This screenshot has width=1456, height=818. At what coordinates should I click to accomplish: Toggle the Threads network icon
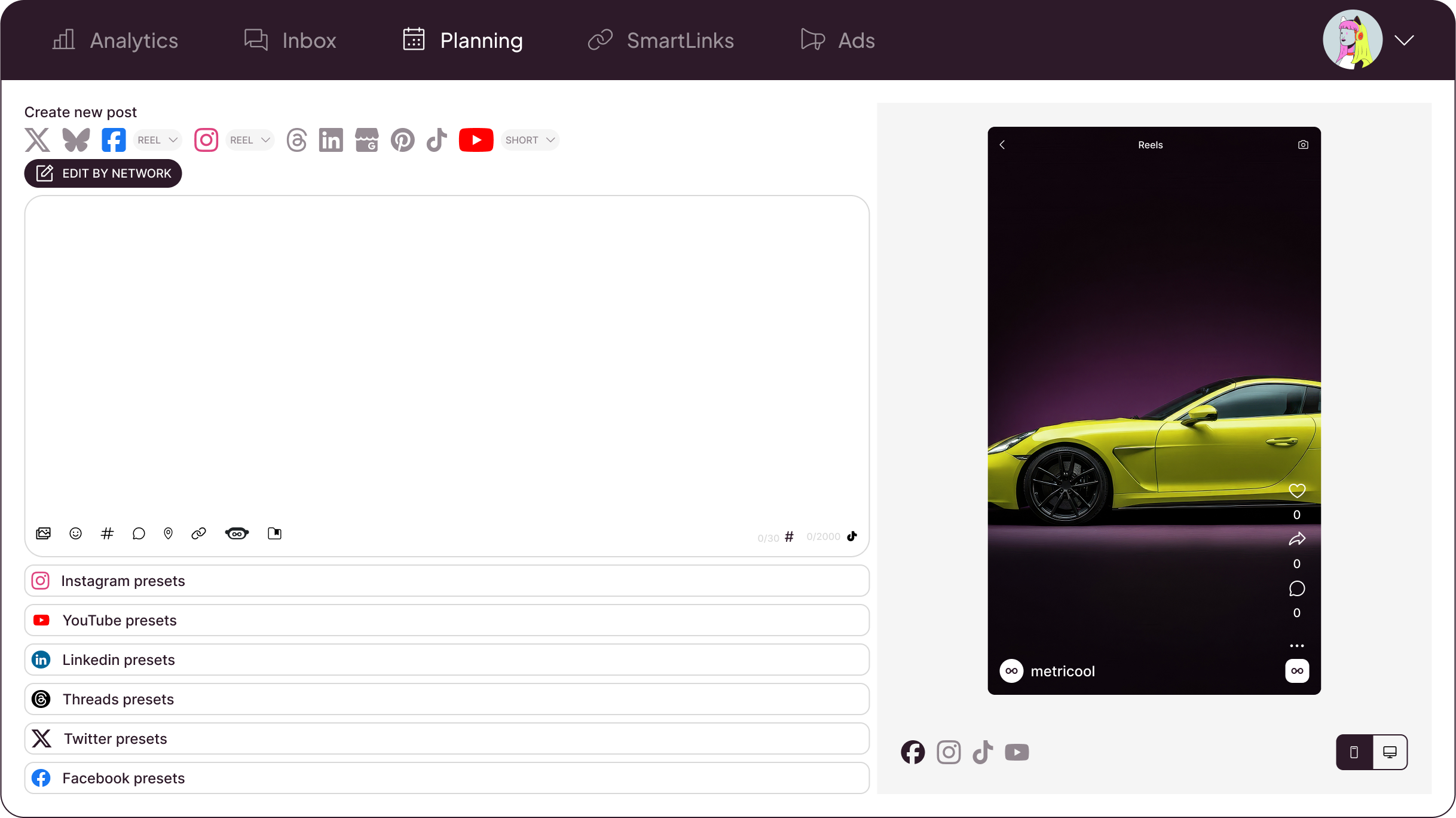pyautogui.click(x=297, y=140)
